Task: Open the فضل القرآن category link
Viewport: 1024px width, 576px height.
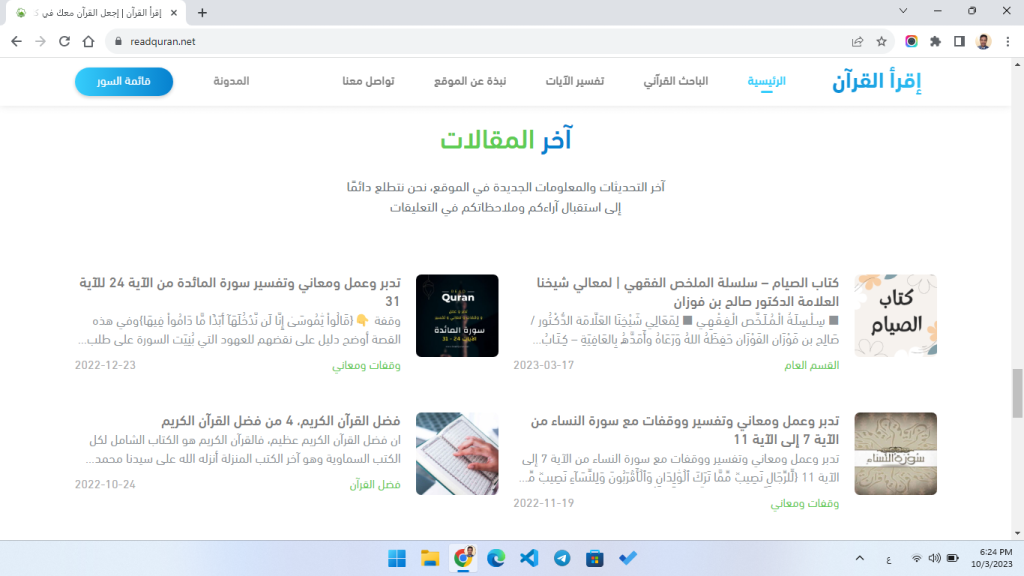Action: coord(375,485)
